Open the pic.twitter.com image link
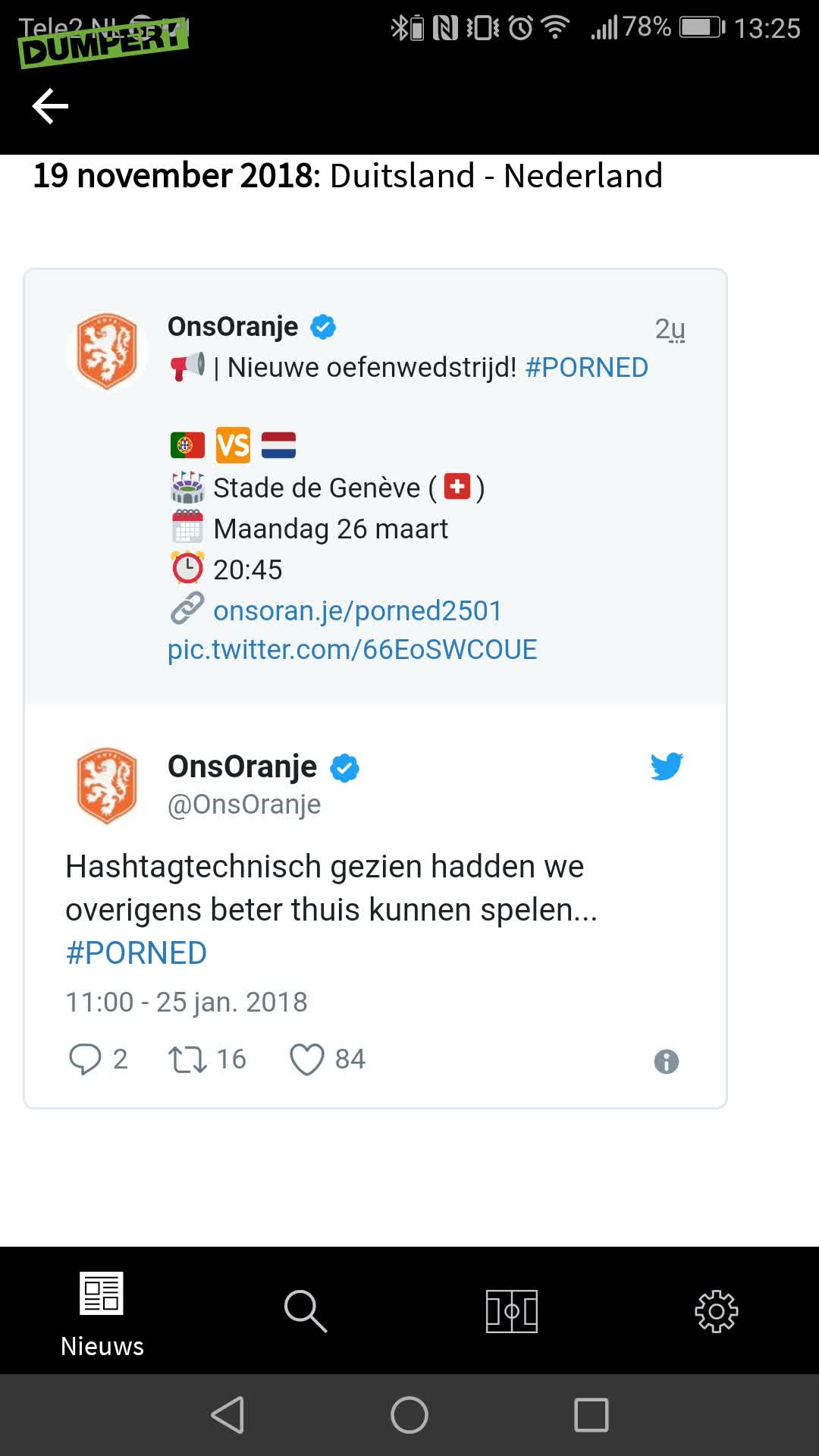The image size is (819, 1456). point(352,648)
